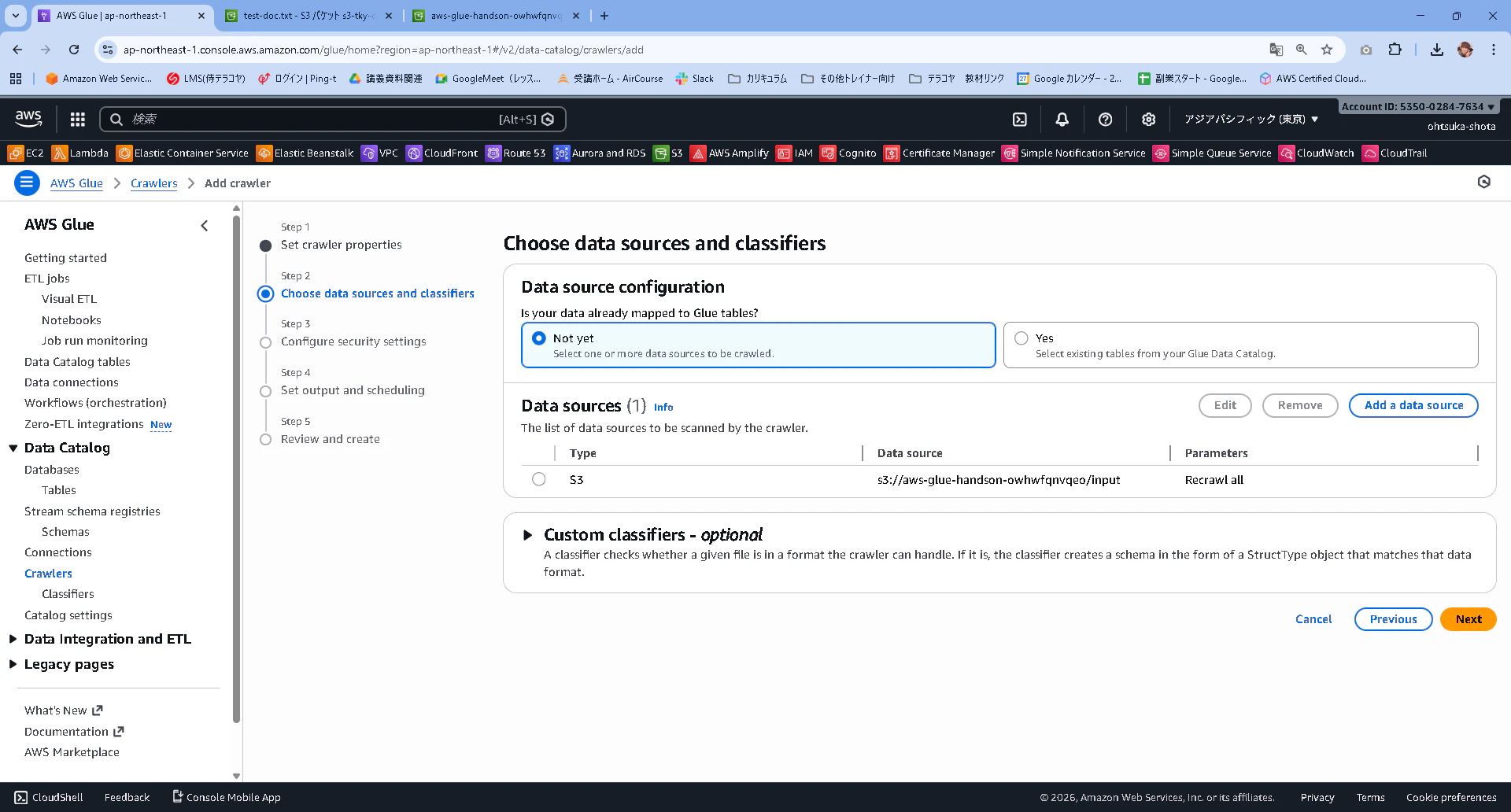Expand Custom classifiers optional section
The height and width of the screenshot is (812, 1511).
pos(527,535)
